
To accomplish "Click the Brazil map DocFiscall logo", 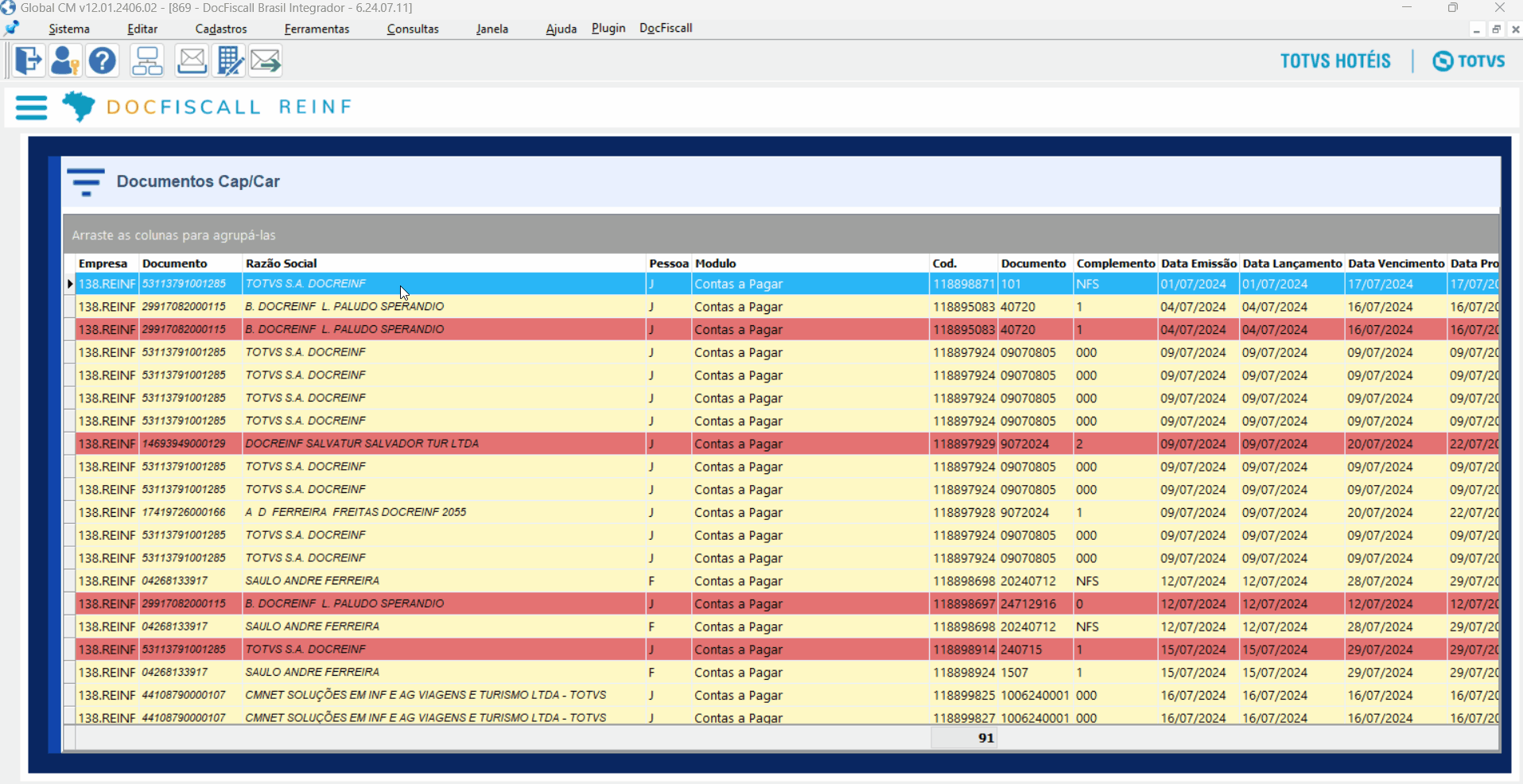I will (x=79, y=107).
